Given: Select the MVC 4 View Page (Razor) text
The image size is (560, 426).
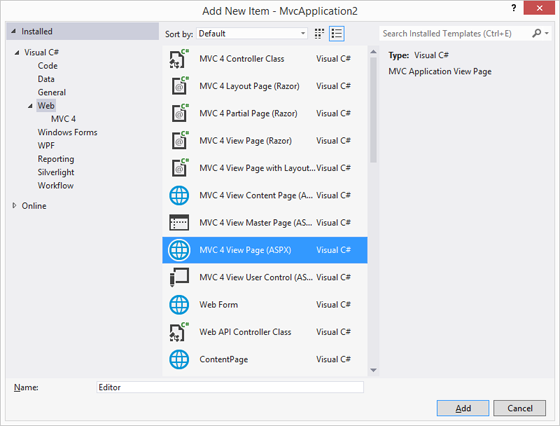Looking at the screenshot, I should (245, 141).
